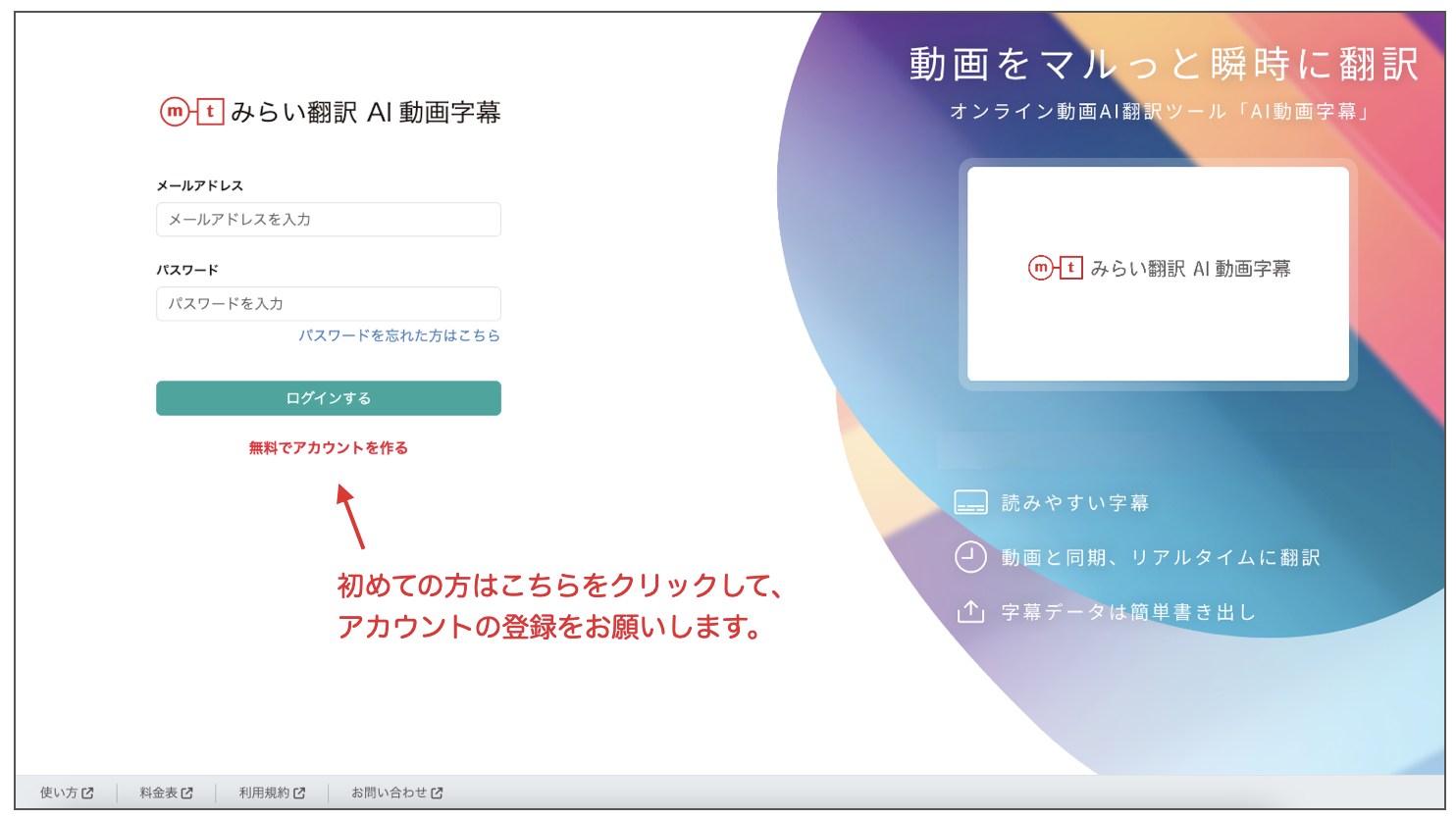Screen dimensions: 1456x819
Task: Open the 料金表 footer link
Action: point(166,793)
